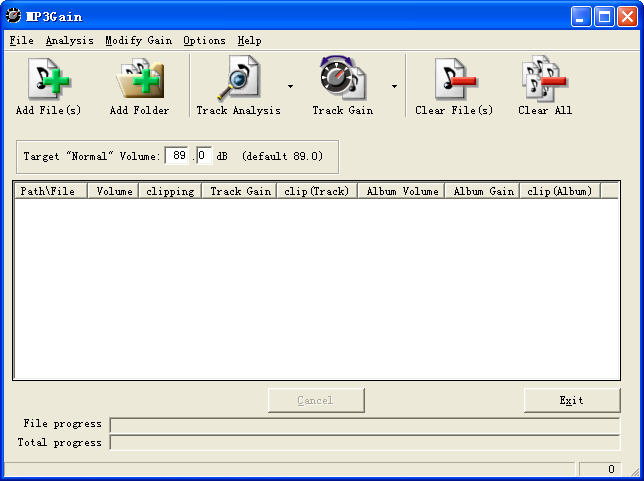
Task: Click the Clear File(s) icon
Action: click(x=454, y=79)
